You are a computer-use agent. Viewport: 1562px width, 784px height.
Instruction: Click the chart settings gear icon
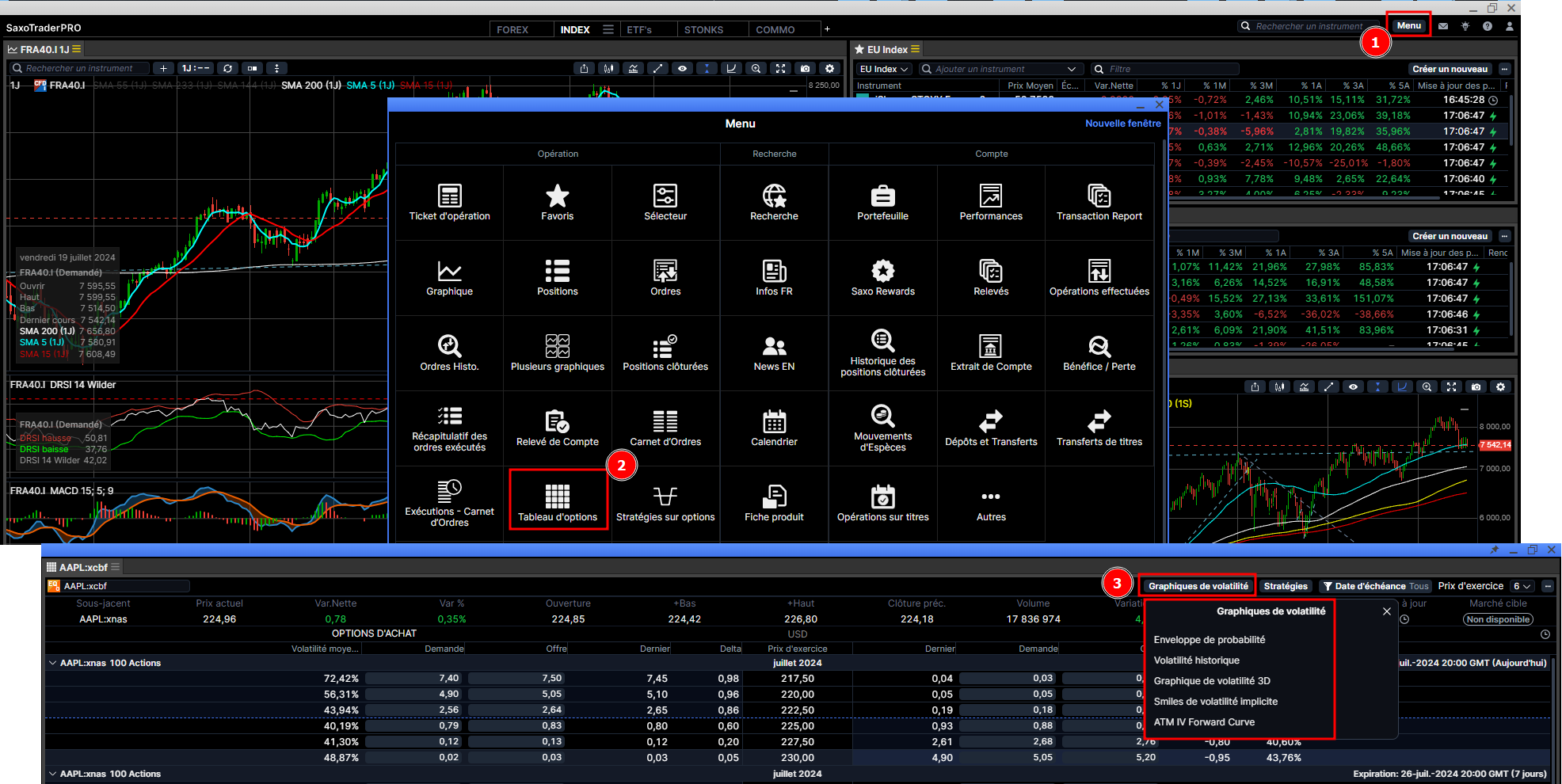829,68
